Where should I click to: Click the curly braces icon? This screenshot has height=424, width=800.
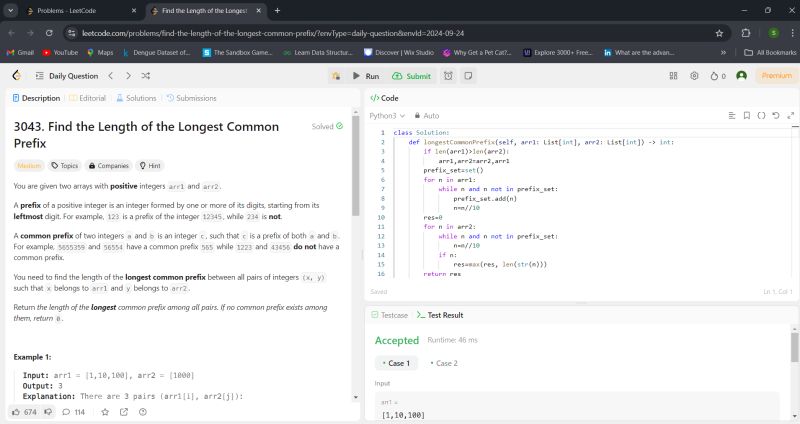(761, 116)
